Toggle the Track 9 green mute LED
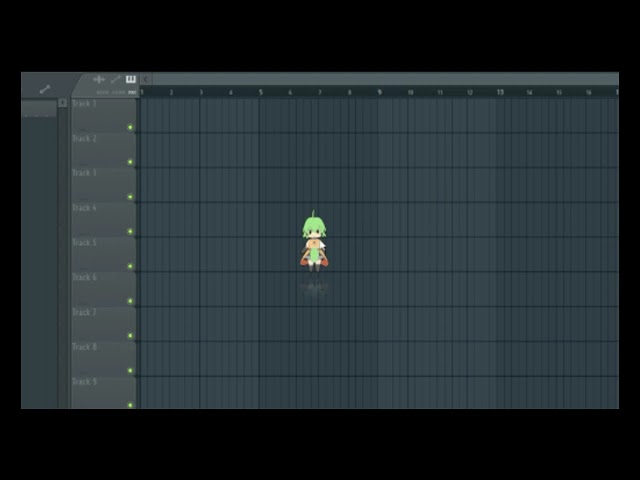This screenshot has width=640, height=480. [130, 405]
